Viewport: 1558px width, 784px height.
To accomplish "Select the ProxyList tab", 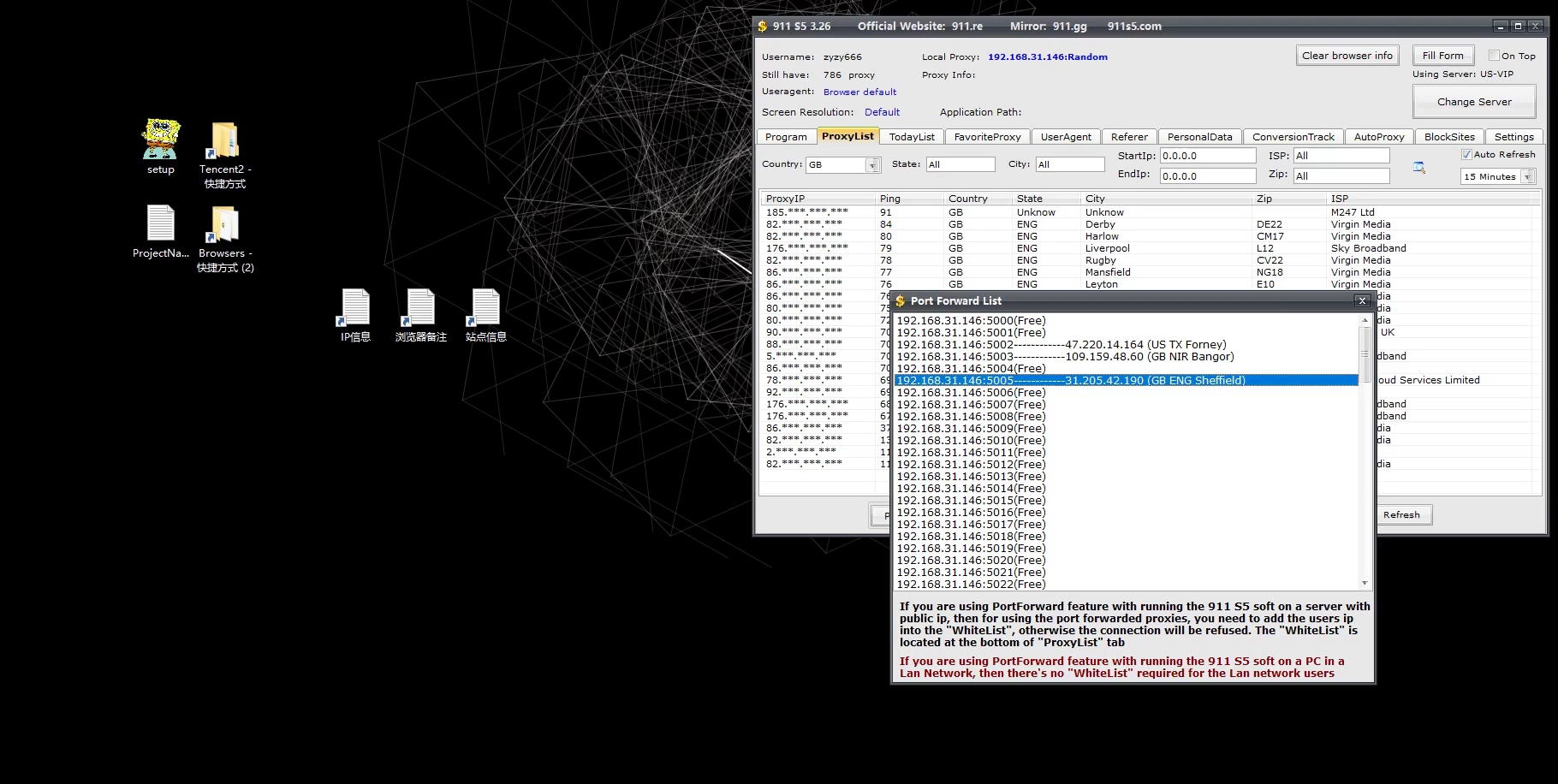I will pos(847,136).
